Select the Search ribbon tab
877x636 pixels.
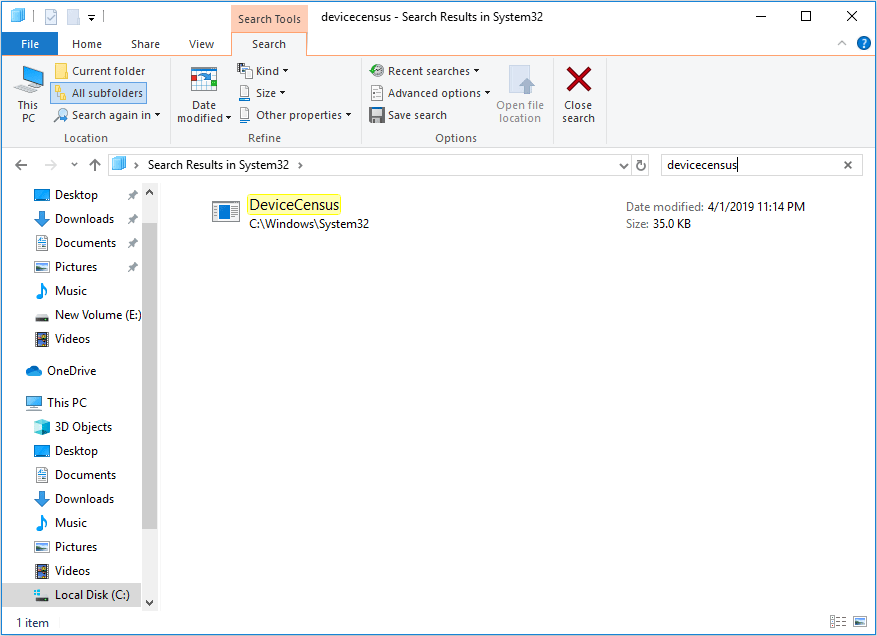(268, 44)
